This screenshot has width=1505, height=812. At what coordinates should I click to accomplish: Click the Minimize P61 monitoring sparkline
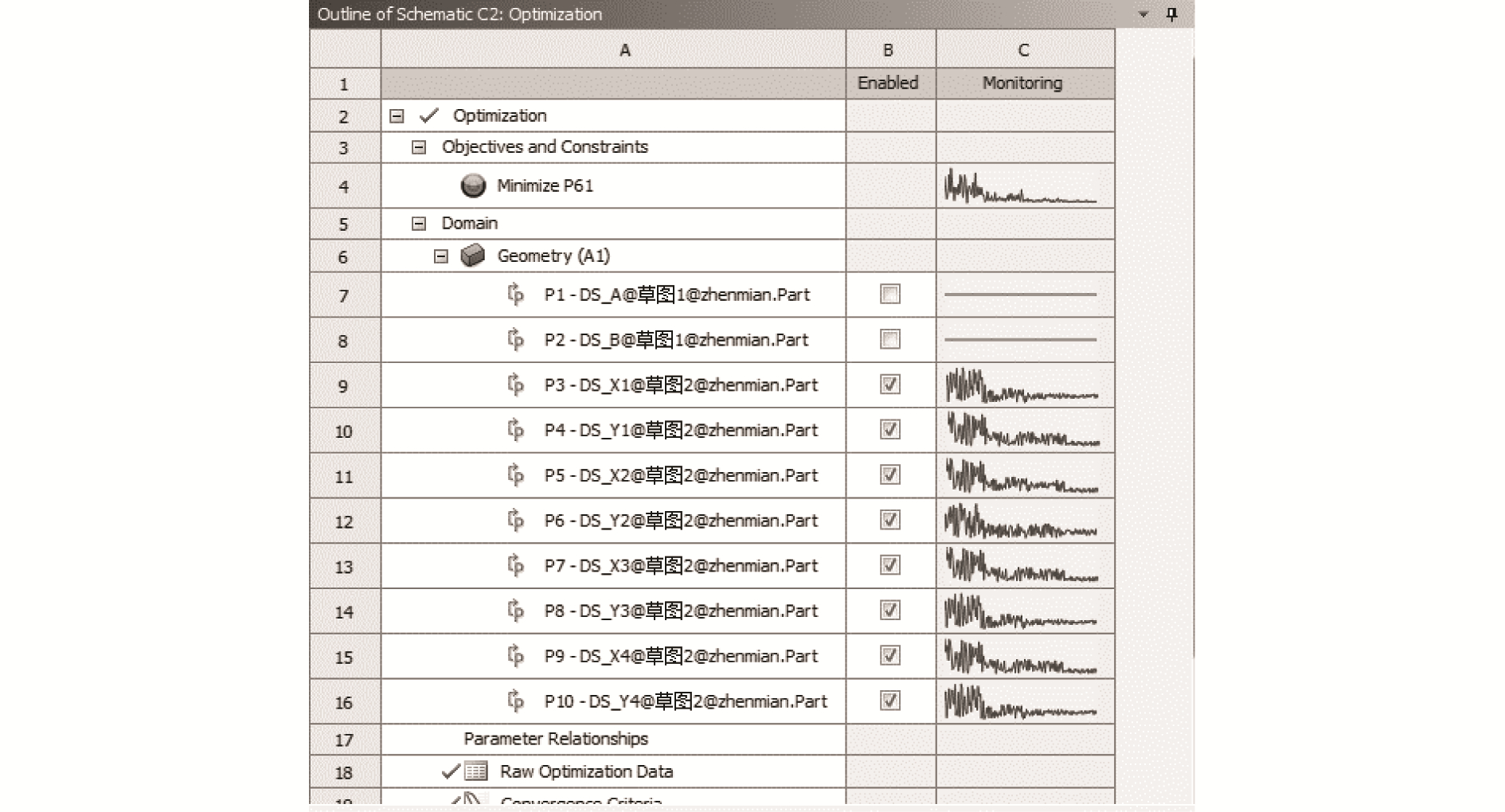pos(1021,188)
